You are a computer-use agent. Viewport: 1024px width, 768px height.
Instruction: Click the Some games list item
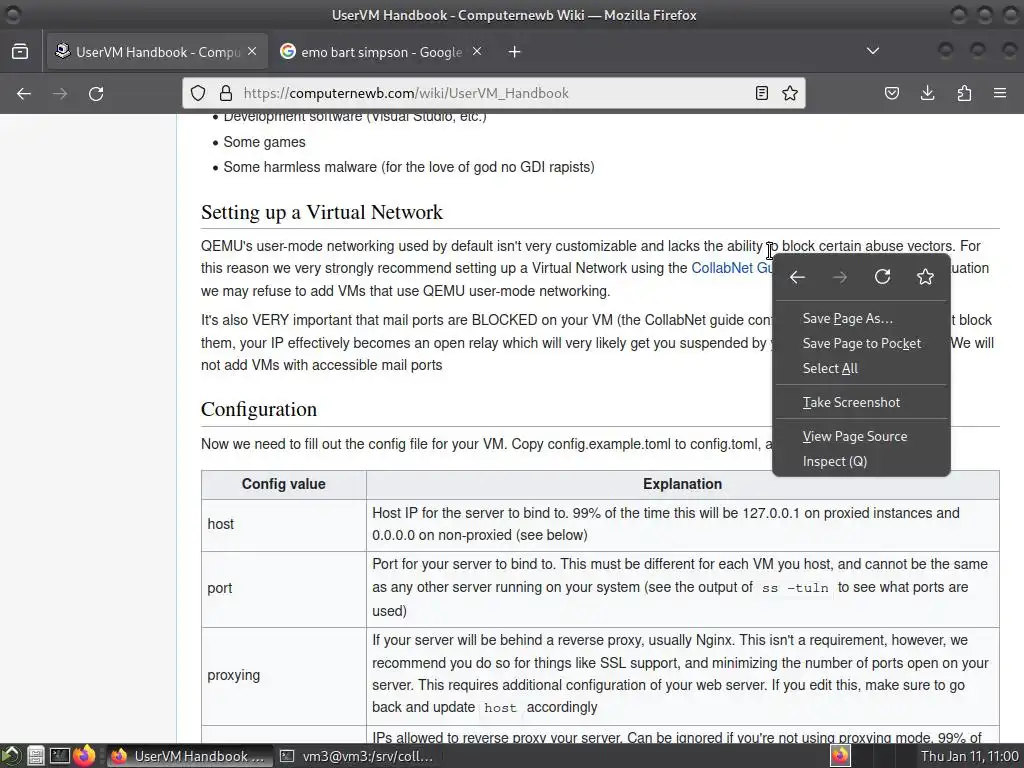pos(264,142)
